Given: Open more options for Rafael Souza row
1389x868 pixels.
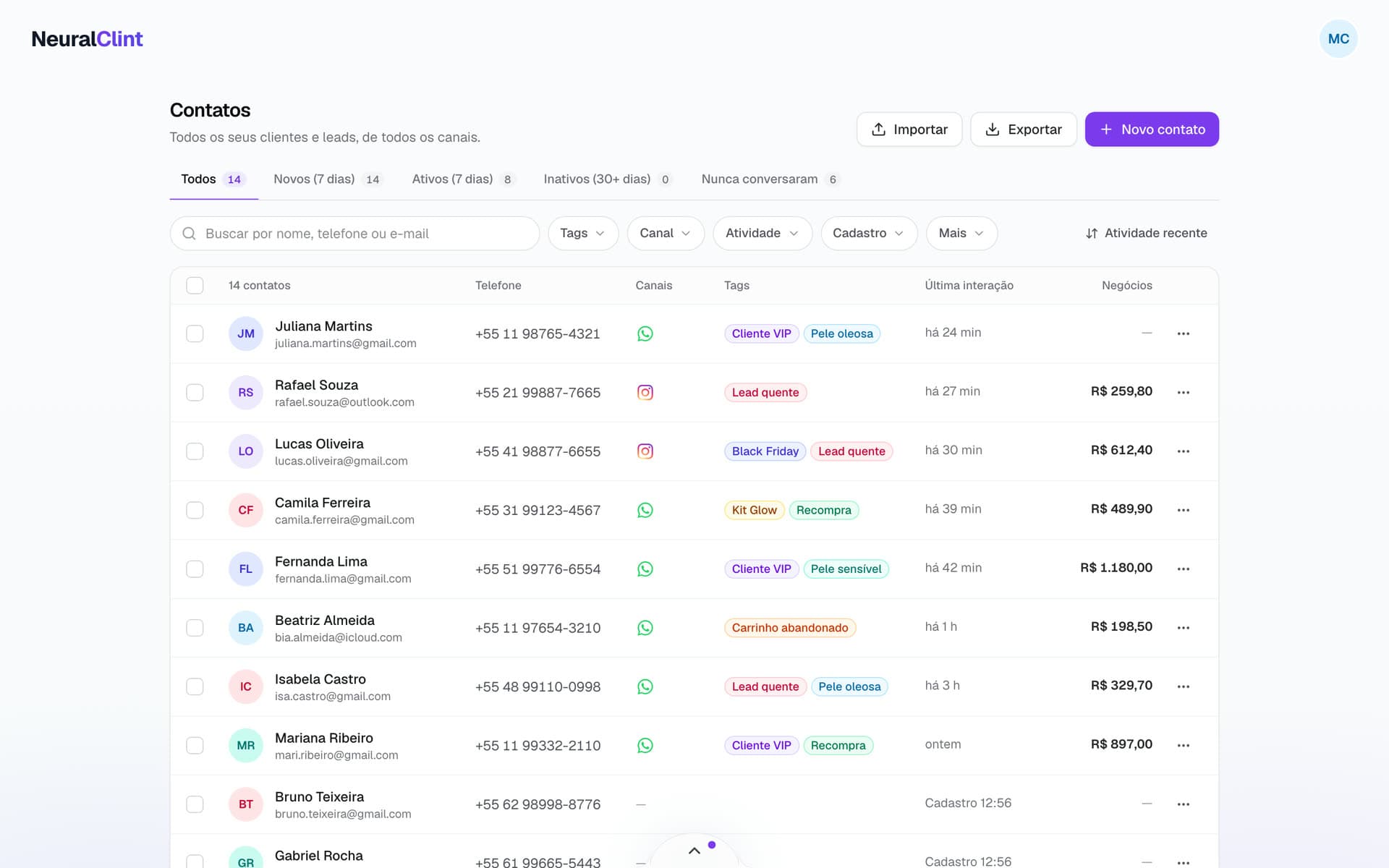Looking at the screenshot, I should [1183, 392].
